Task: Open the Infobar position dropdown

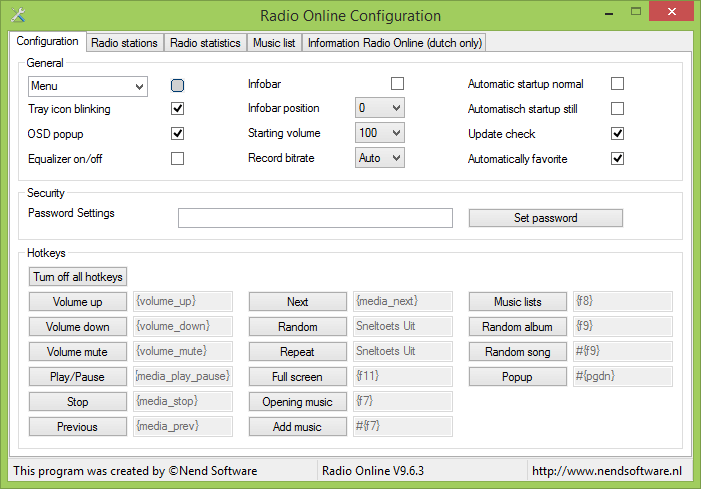Action: (x=380, y=108)
